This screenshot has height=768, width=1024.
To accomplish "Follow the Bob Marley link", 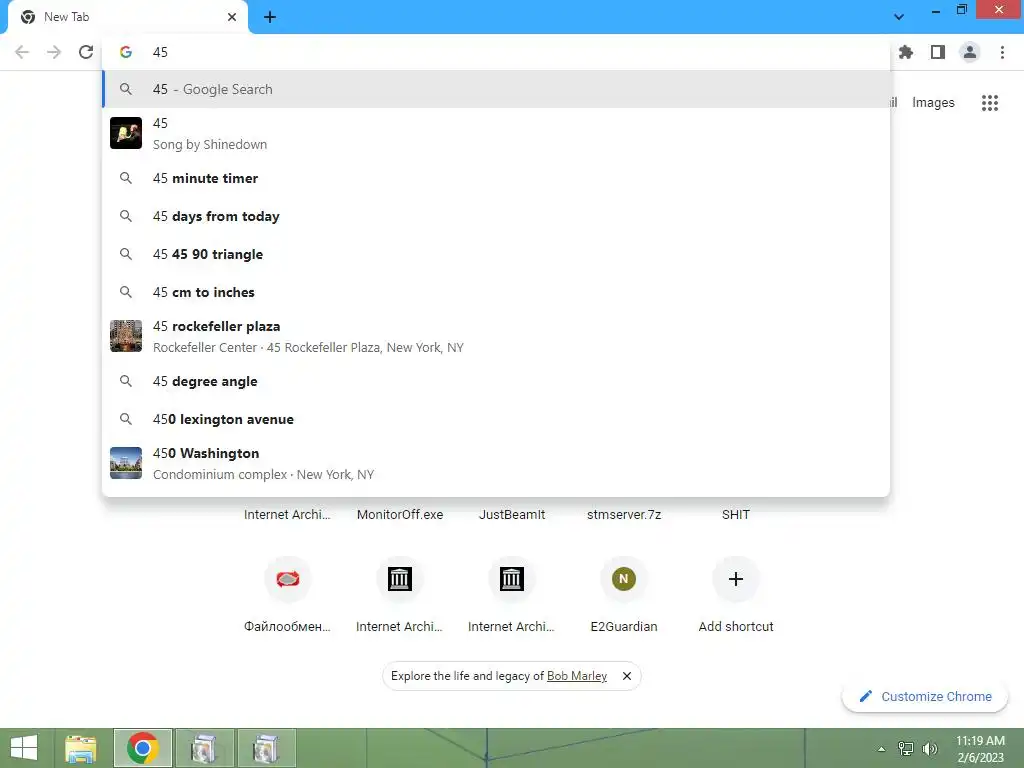I will [577, 676].
